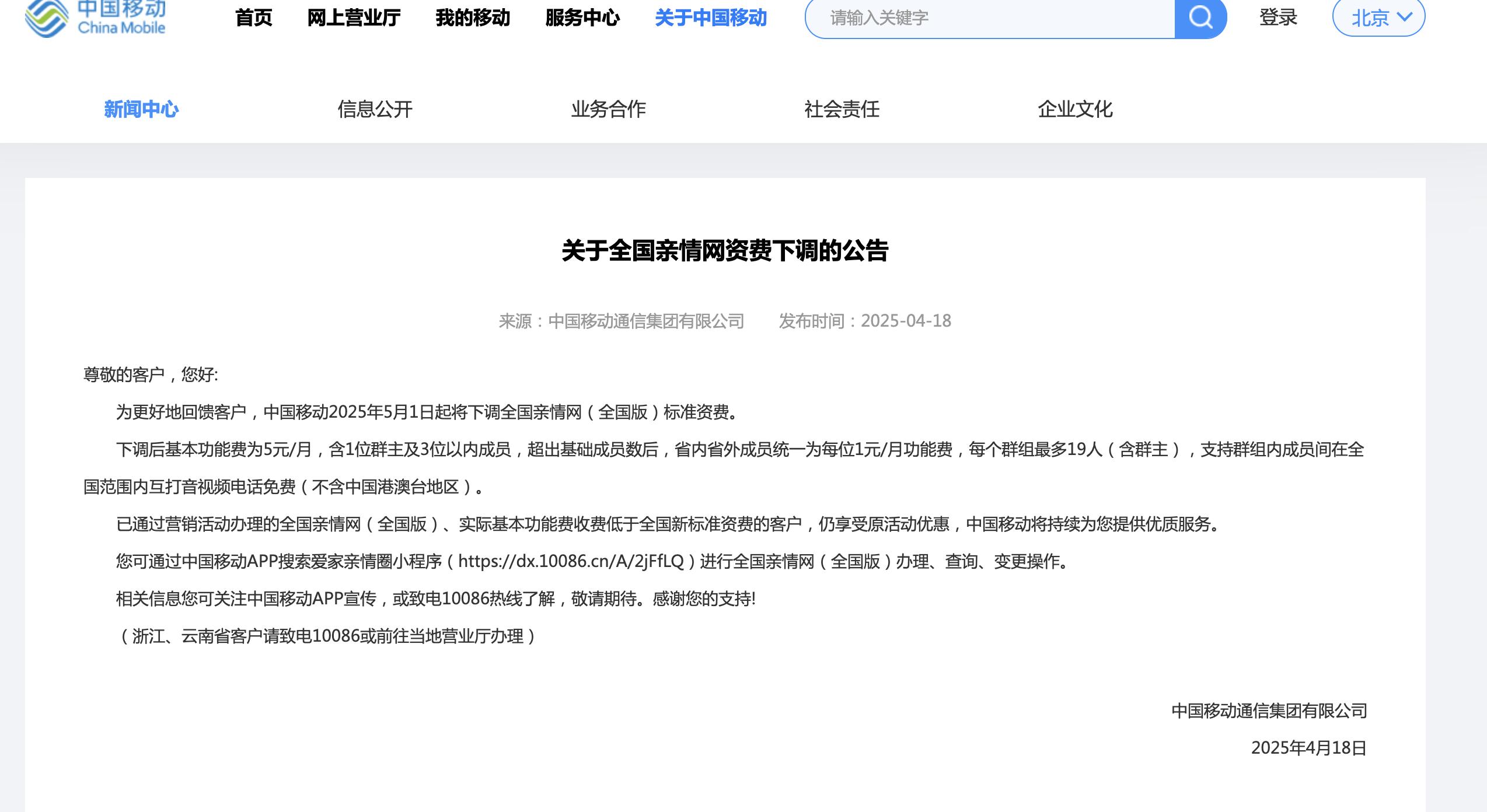Open 我的移动 in top navigation
Viewport: 1487px width, 812px height.
[473, 18]
